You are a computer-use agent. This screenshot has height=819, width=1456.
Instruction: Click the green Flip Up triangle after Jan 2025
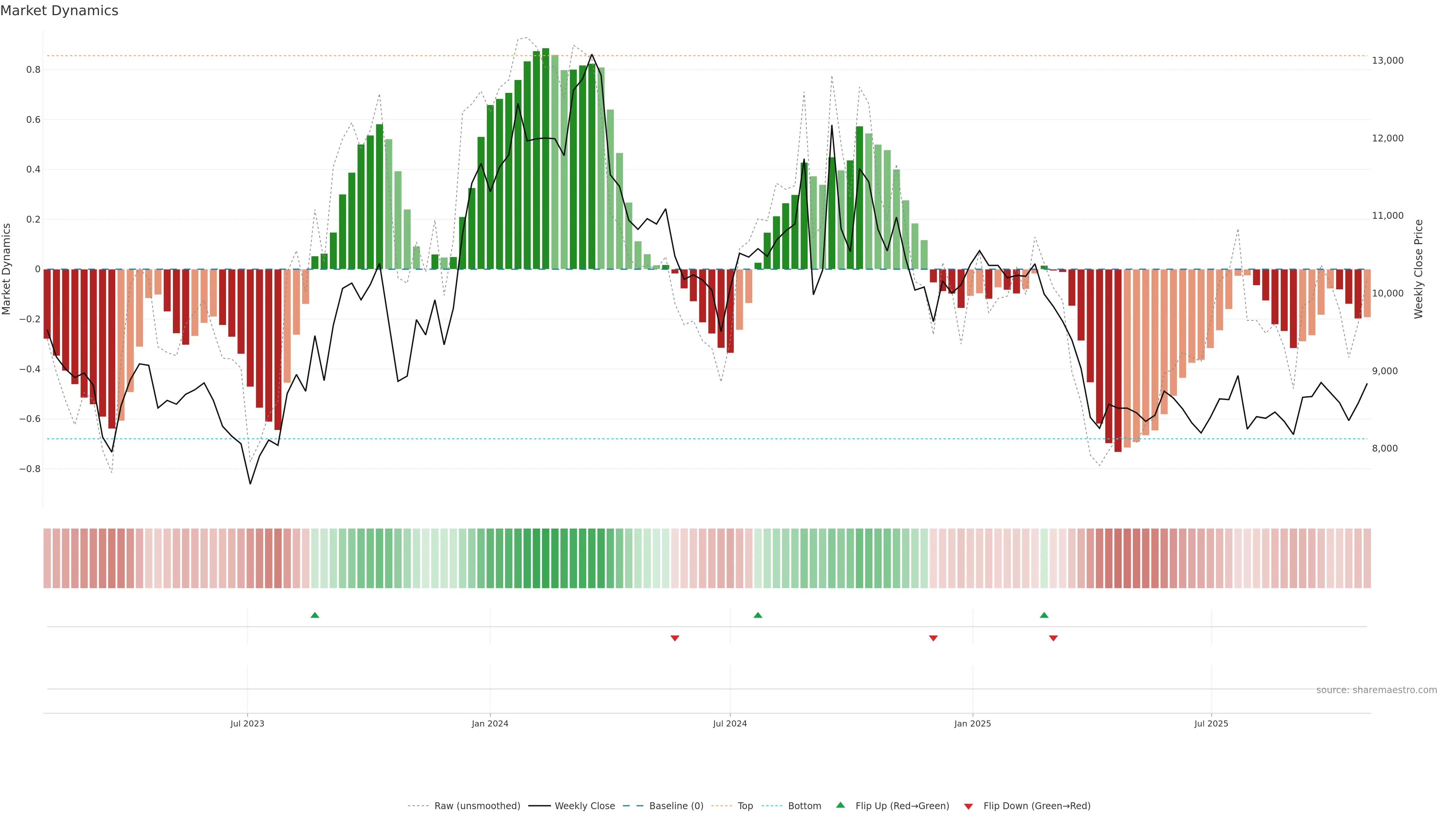click(1044, 615)
